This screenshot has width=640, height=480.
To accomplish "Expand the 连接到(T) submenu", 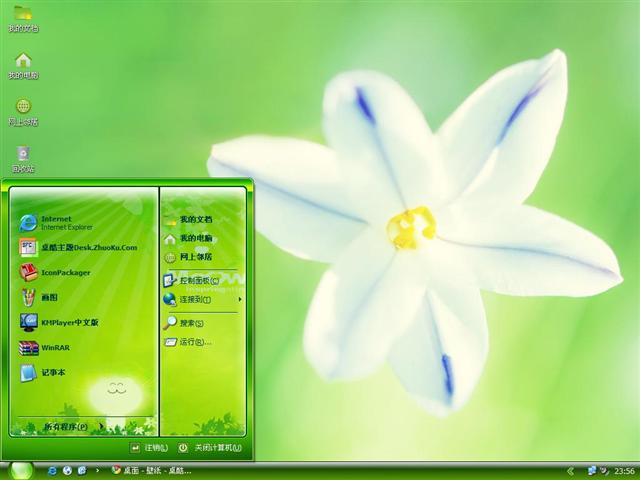I will click(x=202, y=300).
